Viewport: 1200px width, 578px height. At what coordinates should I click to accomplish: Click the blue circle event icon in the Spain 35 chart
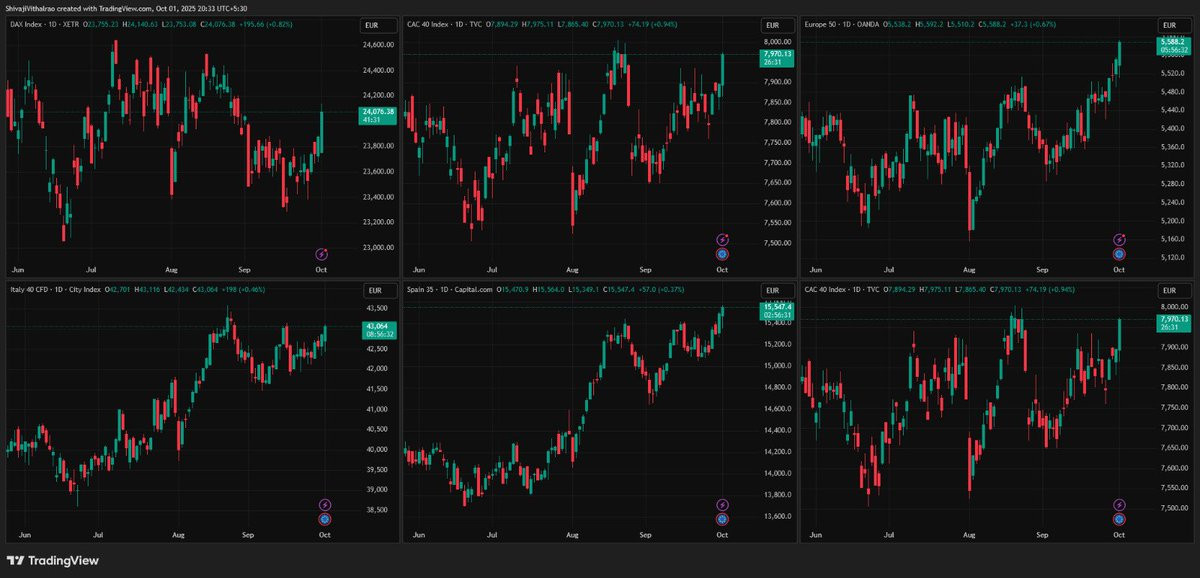point(723,519)
